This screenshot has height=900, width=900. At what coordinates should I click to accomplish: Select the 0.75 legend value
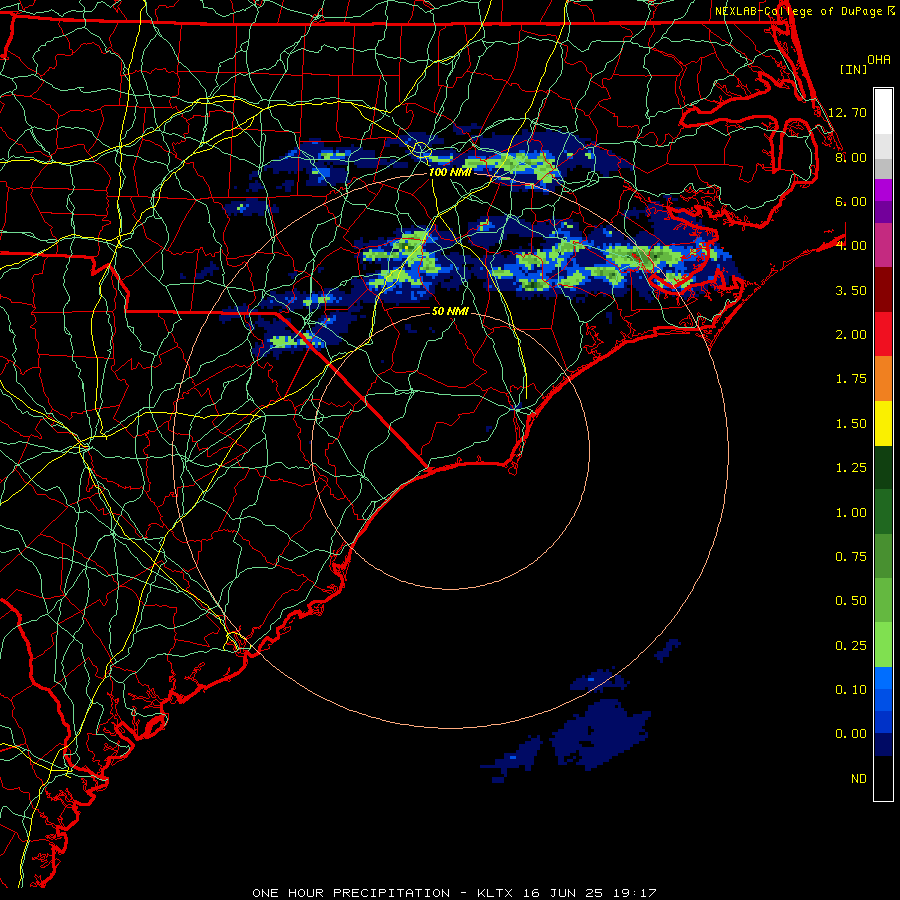(x=850, y=557)
